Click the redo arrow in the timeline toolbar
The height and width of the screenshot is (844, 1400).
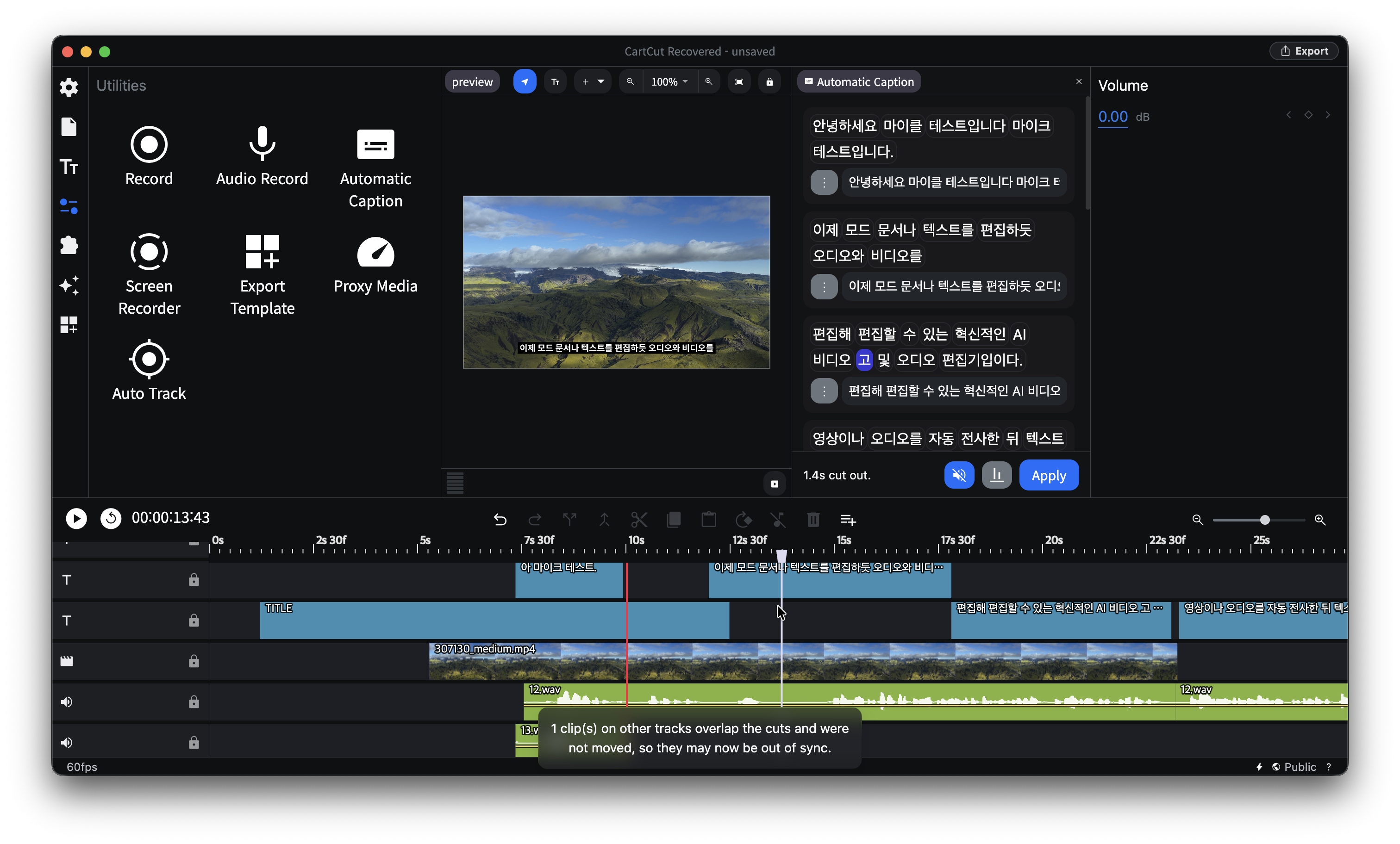coord(535,519)
